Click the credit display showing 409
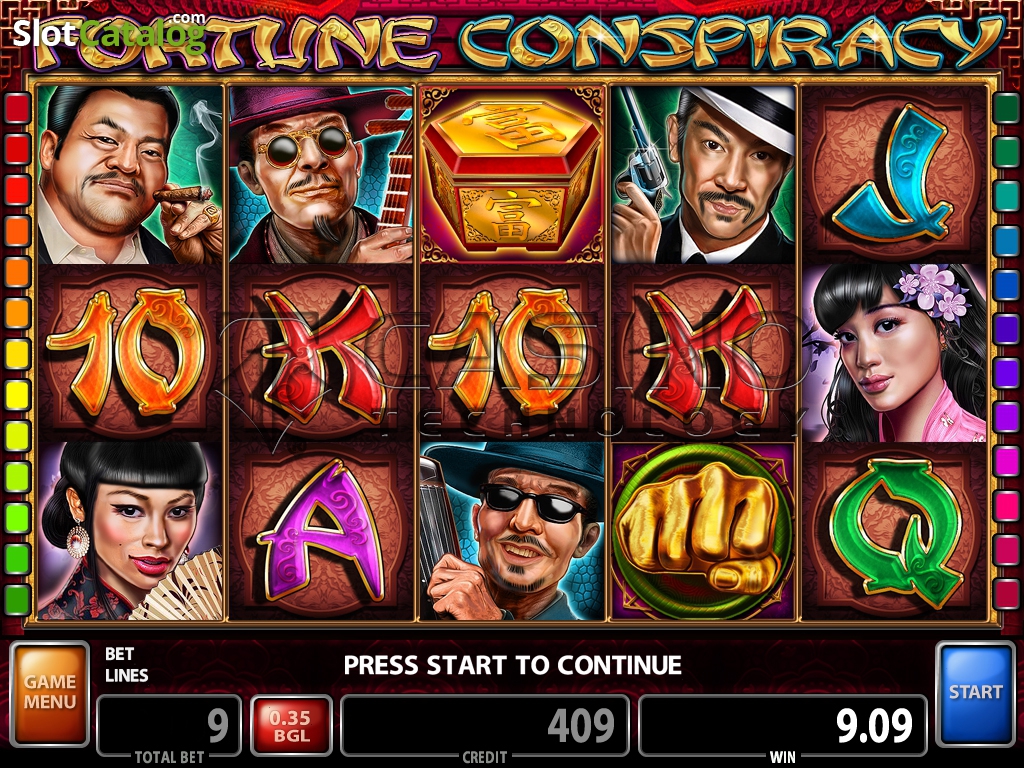 point(485,725)
